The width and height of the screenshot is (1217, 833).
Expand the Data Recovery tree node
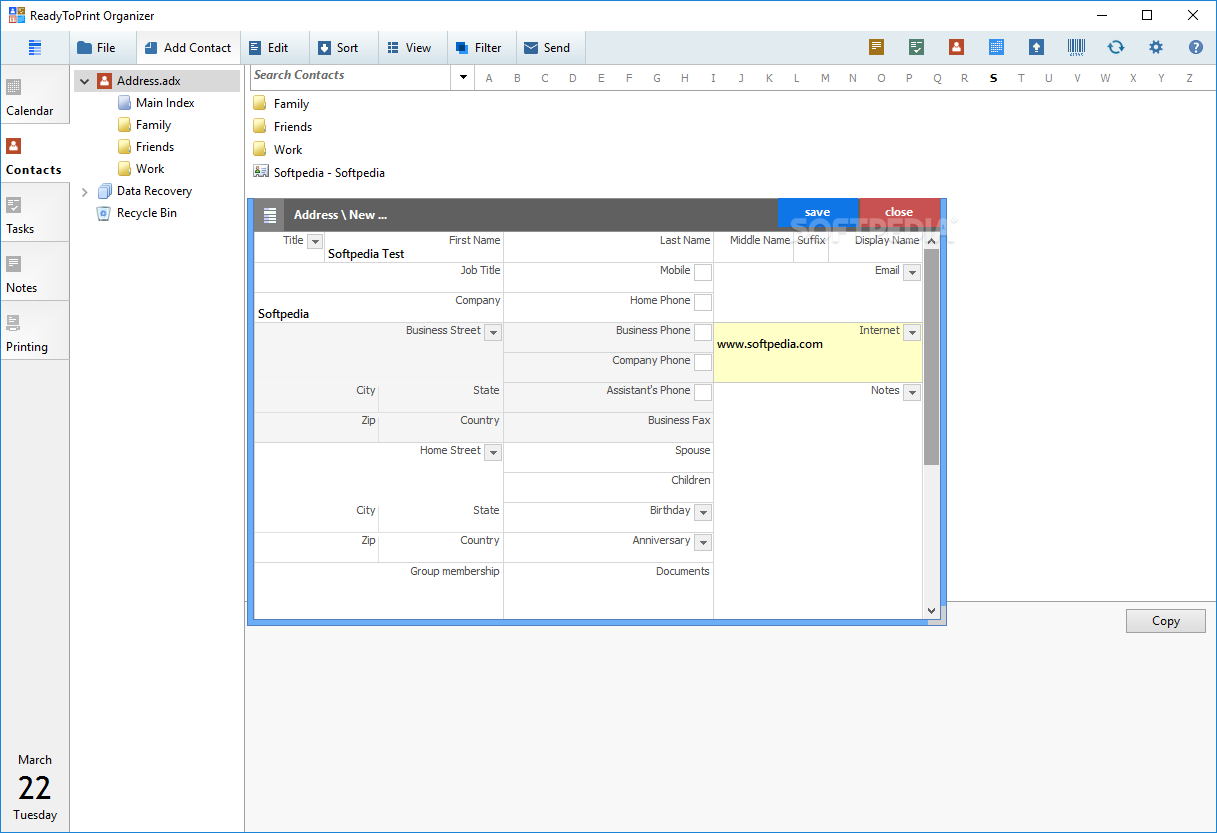[x=85, y=191]
